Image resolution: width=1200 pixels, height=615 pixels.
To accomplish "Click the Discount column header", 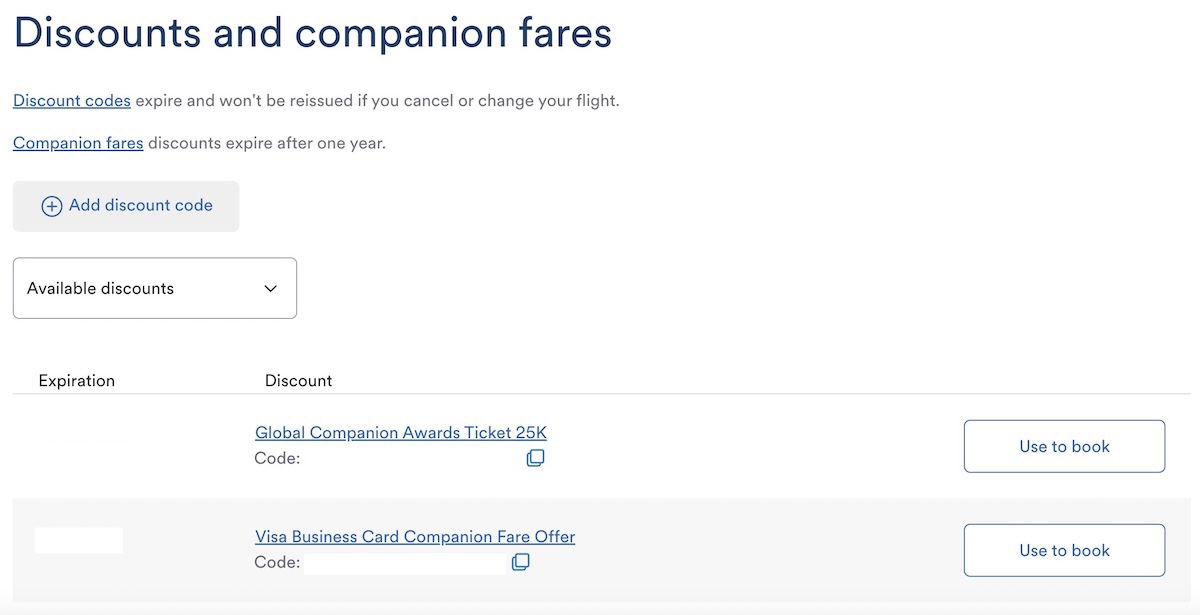I will pyautogui.click(x=298, y=381).
